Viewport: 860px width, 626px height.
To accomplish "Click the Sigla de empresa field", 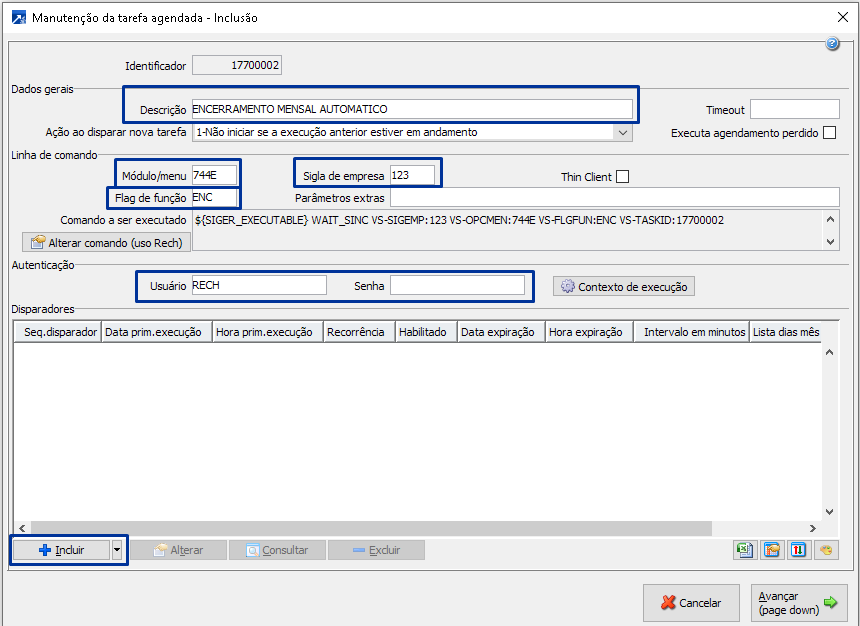I will click(412, 176).
